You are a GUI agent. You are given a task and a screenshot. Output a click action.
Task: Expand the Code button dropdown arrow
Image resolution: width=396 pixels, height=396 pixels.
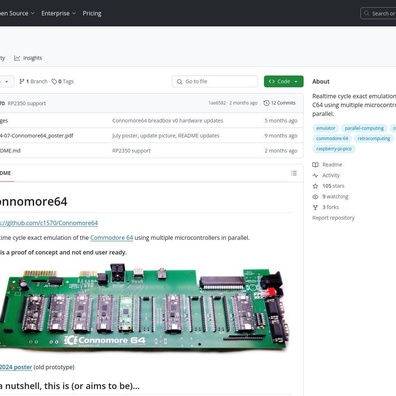pos(296,82)
